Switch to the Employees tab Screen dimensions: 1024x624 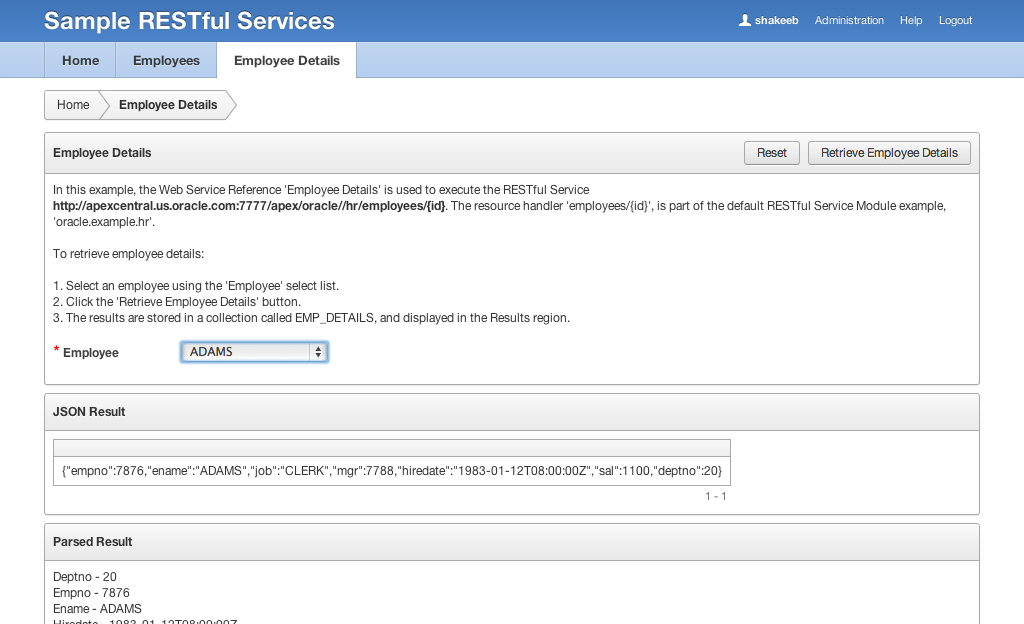(166, 60)
